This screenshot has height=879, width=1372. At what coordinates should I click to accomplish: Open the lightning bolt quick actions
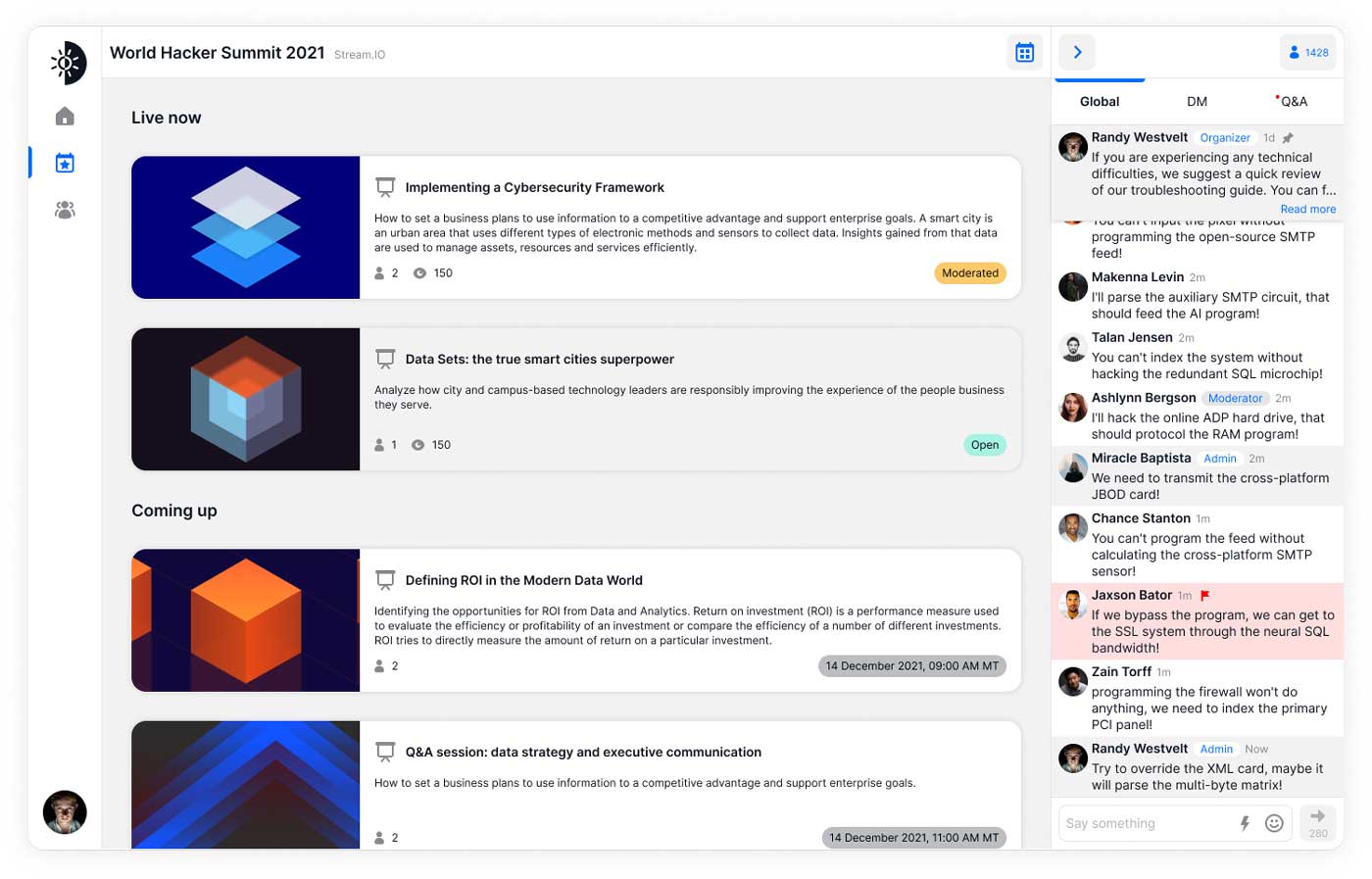coord(1245,823)
